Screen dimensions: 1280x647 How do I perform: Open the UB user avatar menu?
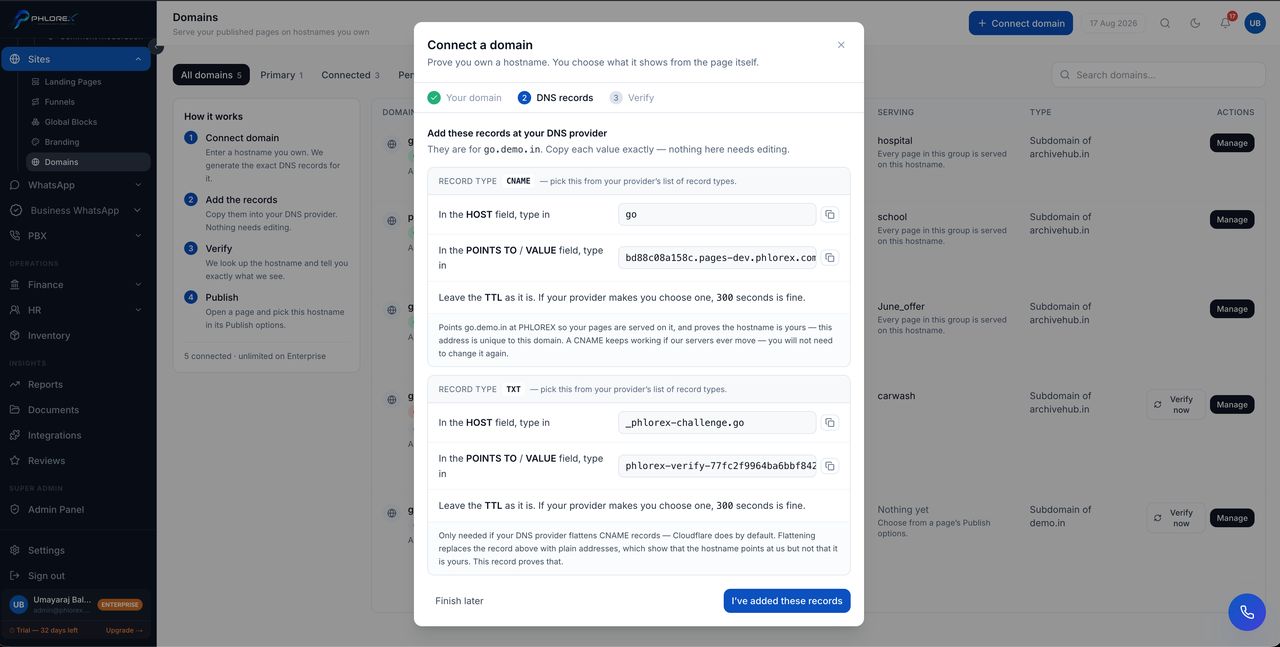click(x=1255, y=23)
